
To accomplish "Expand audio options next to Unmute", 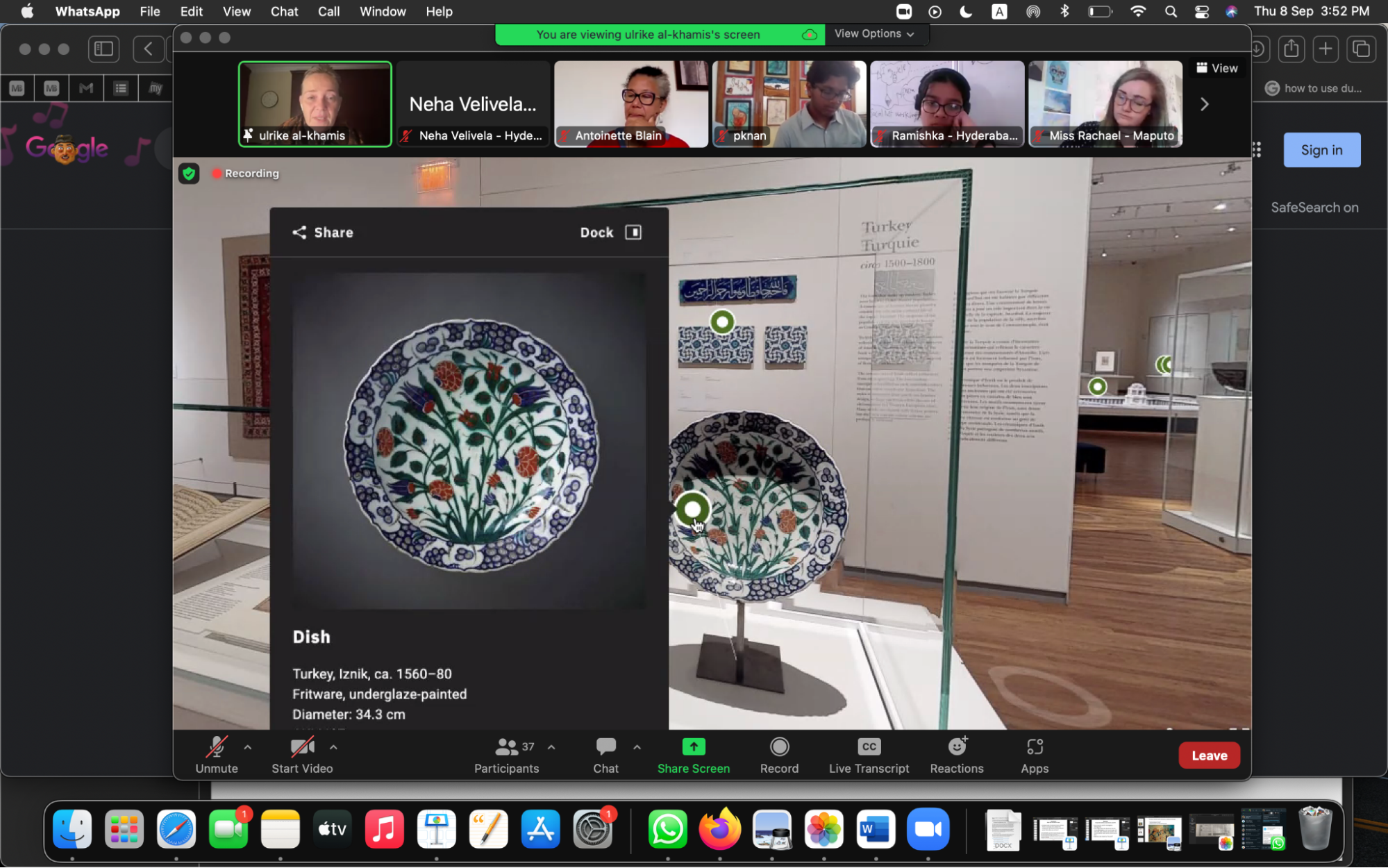I will 248,747.
